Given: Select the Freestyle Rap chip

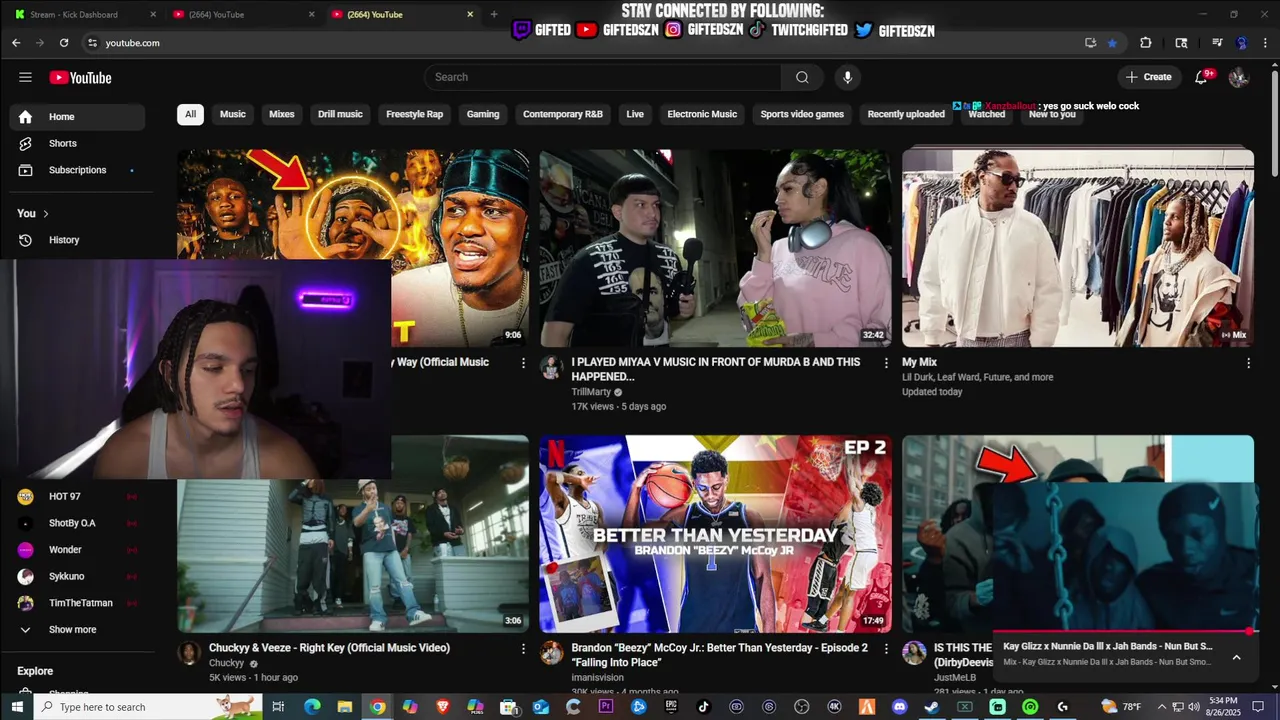Looking at the screenshot, I should pos(414,114).
